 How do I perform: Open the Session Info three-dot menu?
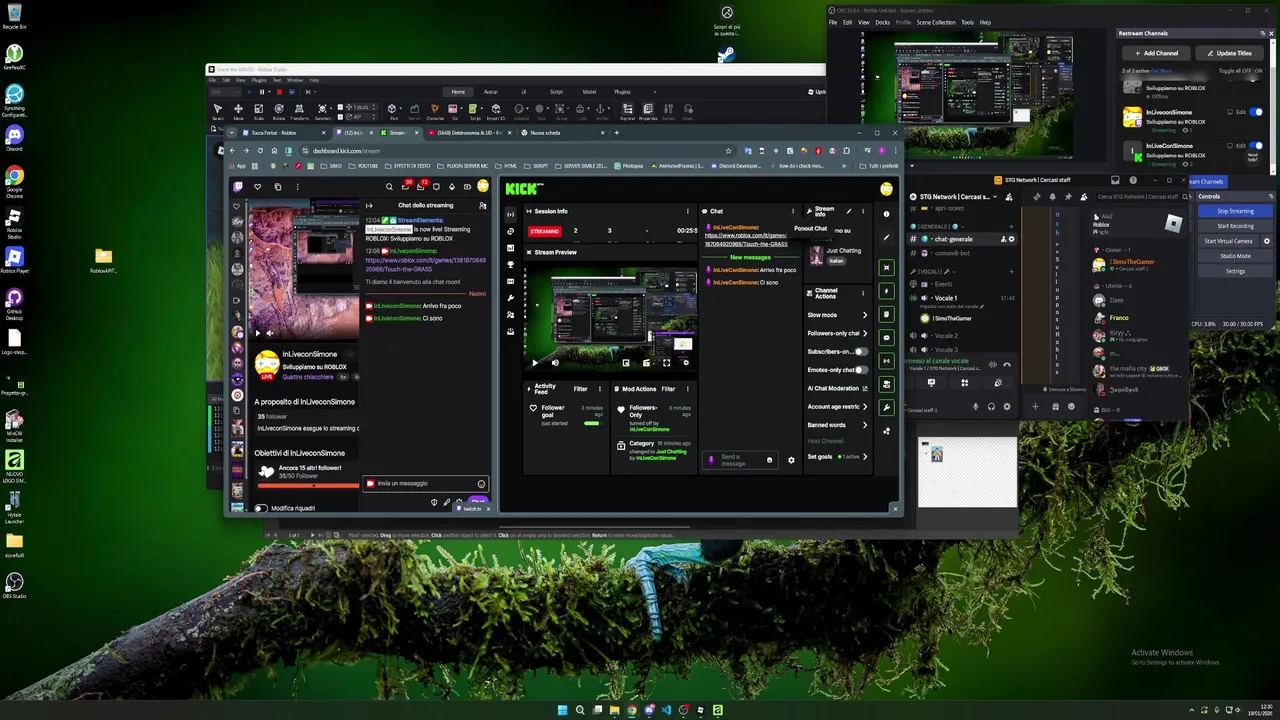pos(687,211)
